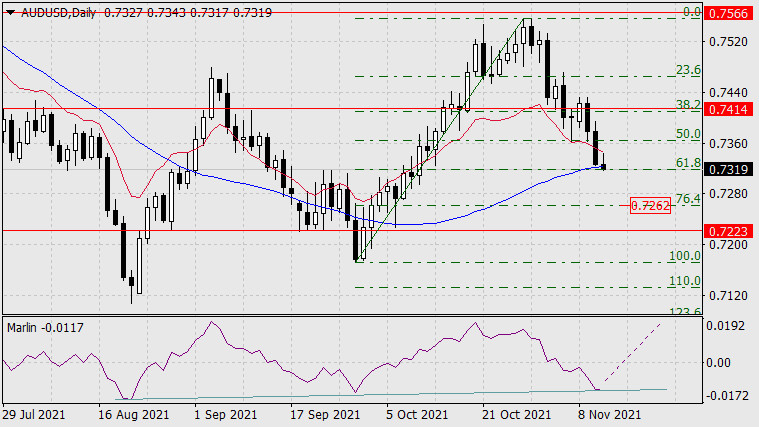Select the AUDUSD,Daily chart title text
Viewport: 759px width, 427px height.
tap(59, 13)
